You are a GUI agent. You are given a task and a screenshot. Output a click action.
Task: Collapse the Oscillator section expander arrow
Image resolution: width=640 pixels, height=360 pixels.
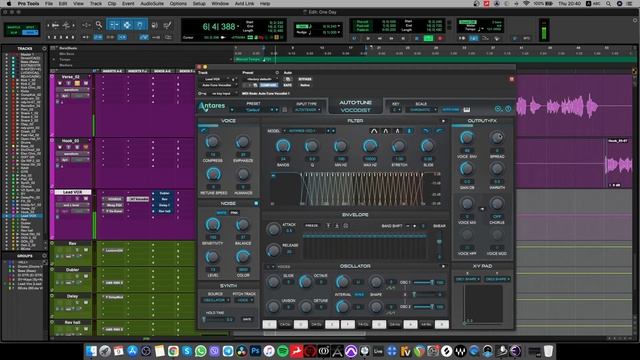click(x=443, y=267)
